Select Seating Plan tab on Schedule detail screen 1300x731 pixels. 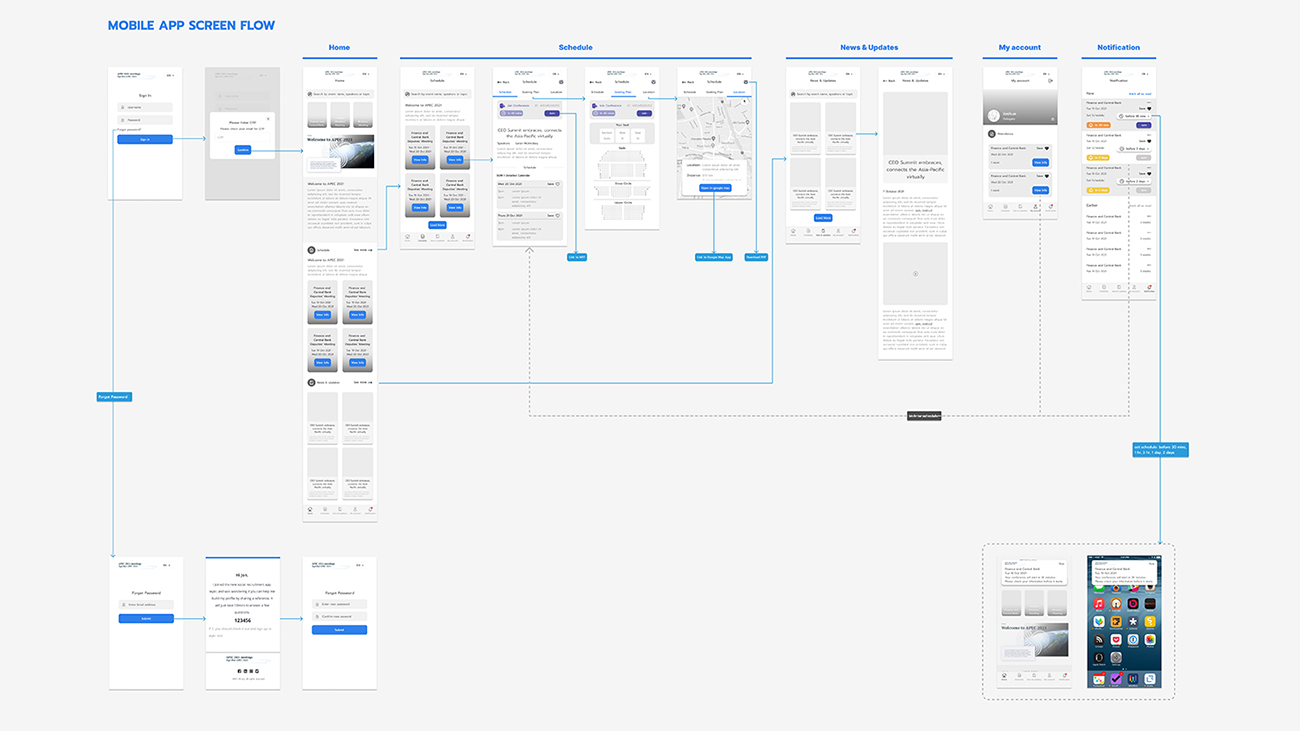click(x=529, y=92)
